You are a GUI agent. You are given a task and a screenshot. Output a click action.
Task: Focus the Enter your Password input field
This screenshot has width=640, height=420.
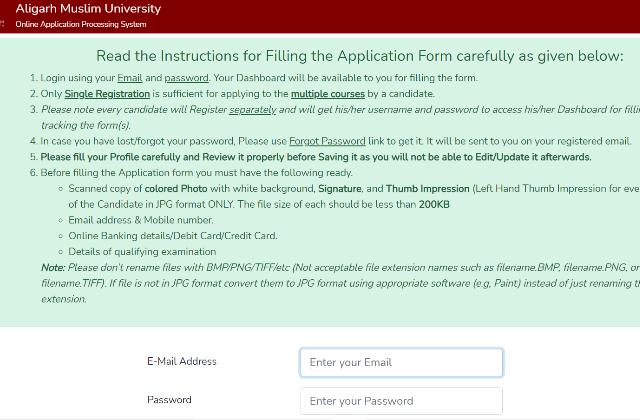[x=401, y=401]
